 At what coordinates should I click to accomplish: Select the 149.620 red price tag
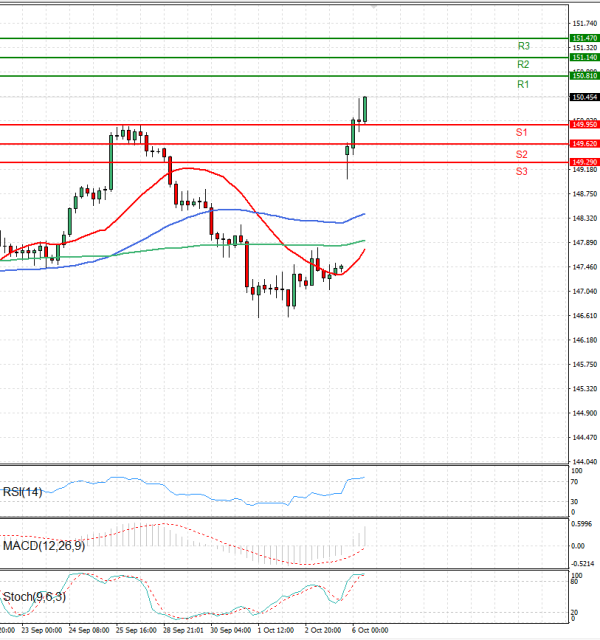tap(584, 144)
